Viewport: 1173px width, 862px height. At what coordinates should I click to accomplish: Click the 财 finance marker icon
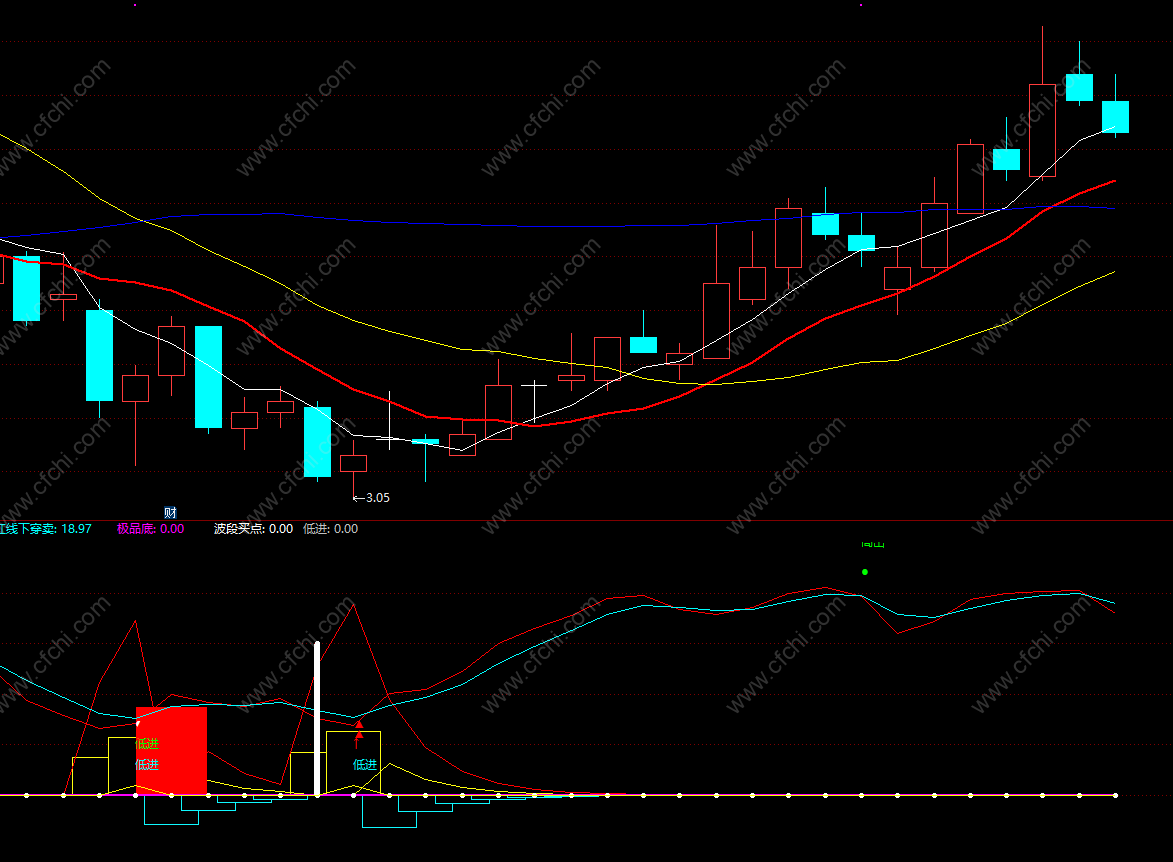pyautogui.click(x=171, y=513)
